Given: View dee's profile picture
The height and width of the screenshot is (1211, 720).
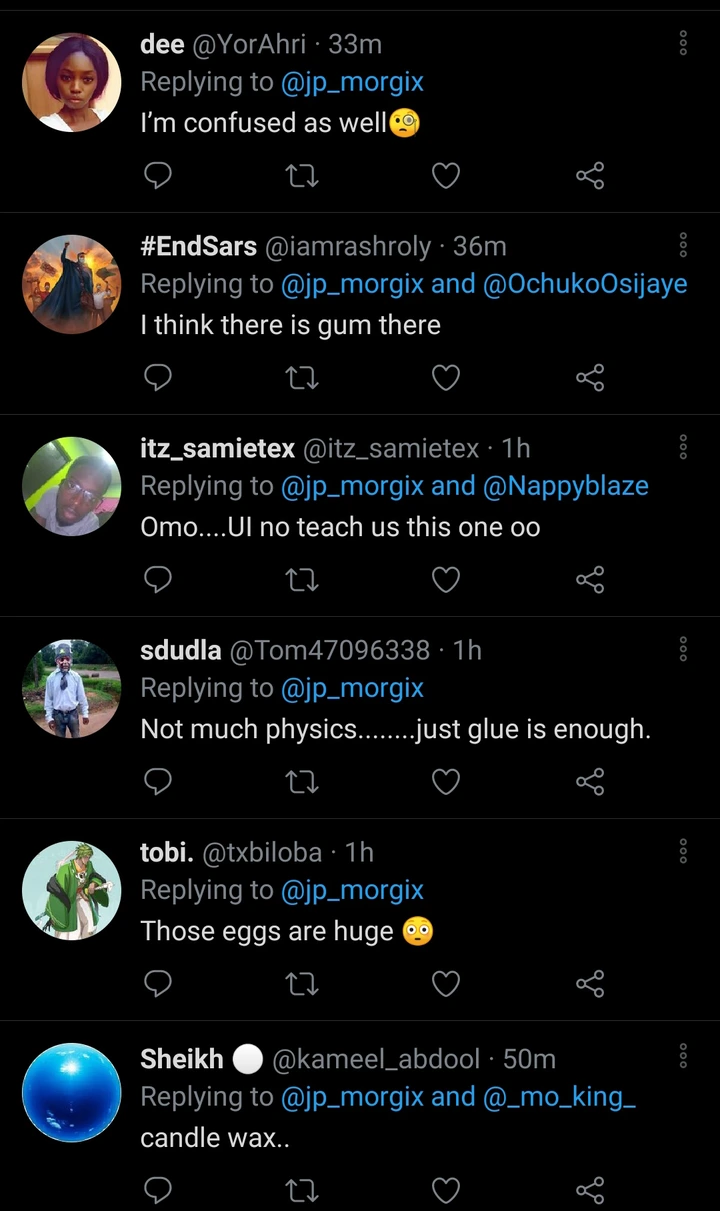Looking at the screenshot, I should (71, 82).
